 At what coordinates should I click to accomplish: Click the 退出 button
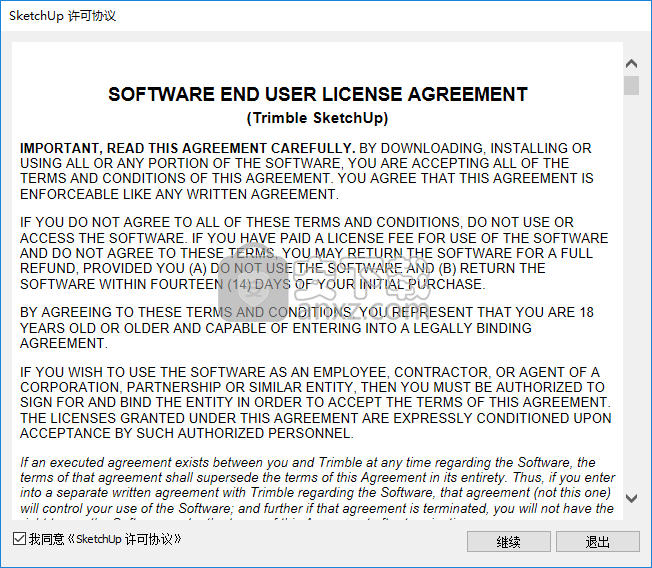tap(598, 541)
